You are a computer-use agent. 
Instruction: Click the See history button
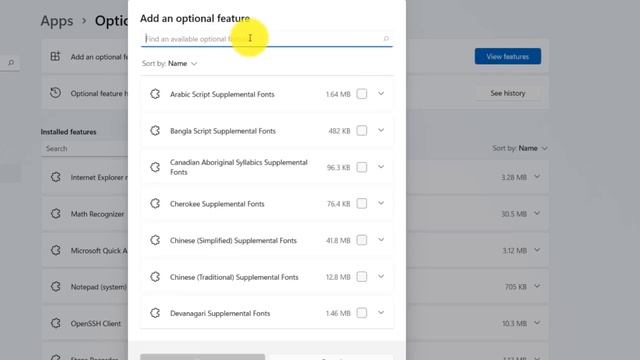click(508, 93)
